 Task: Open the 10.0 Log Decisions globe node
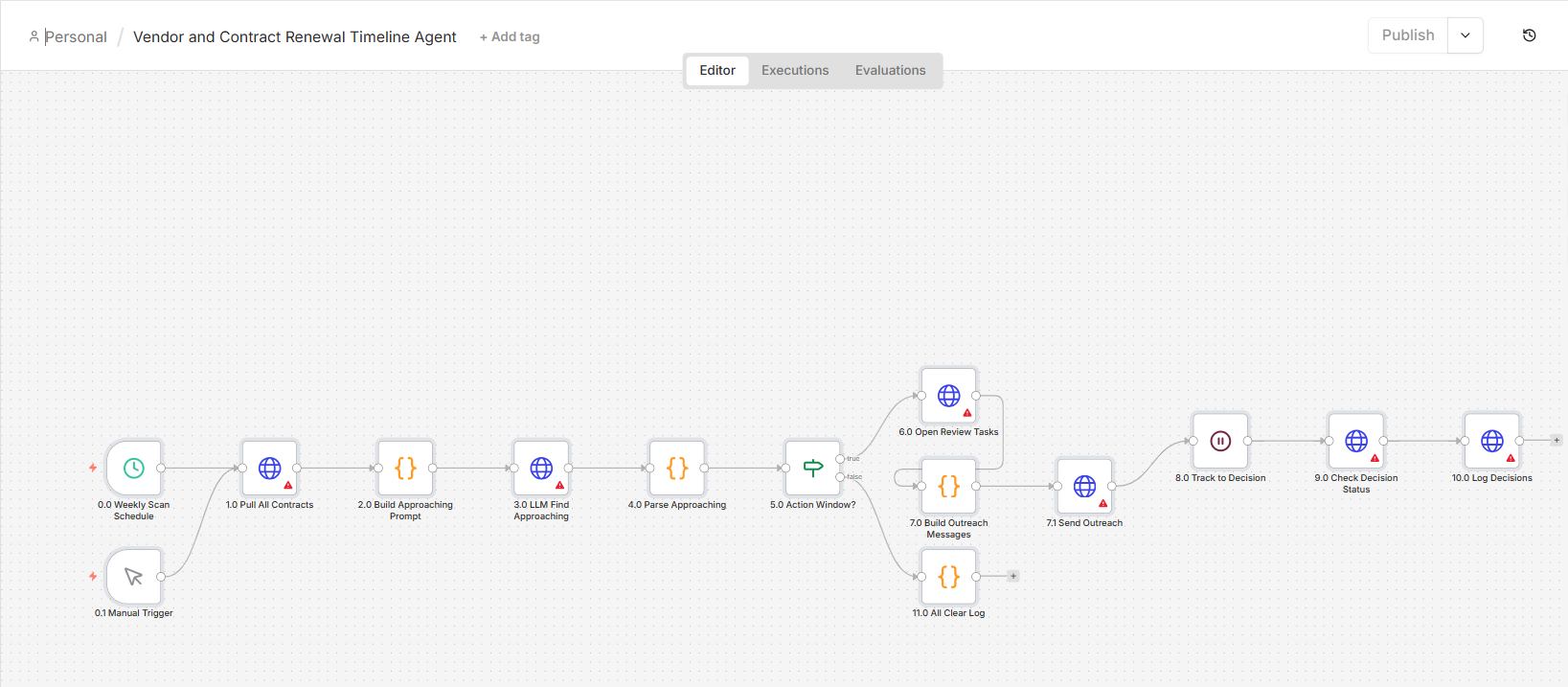(x=1492, y=441)
